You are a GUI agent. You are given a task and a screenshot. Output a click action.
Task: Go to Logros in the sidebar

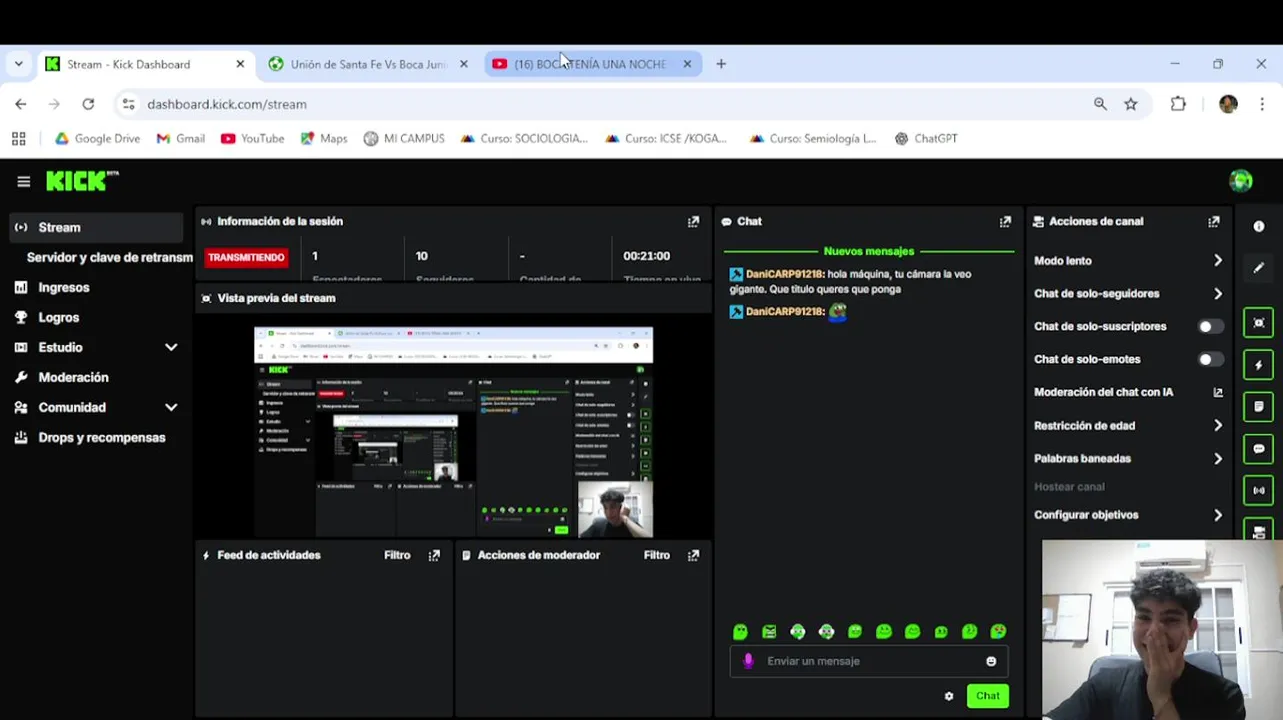[x=59, y=318]
